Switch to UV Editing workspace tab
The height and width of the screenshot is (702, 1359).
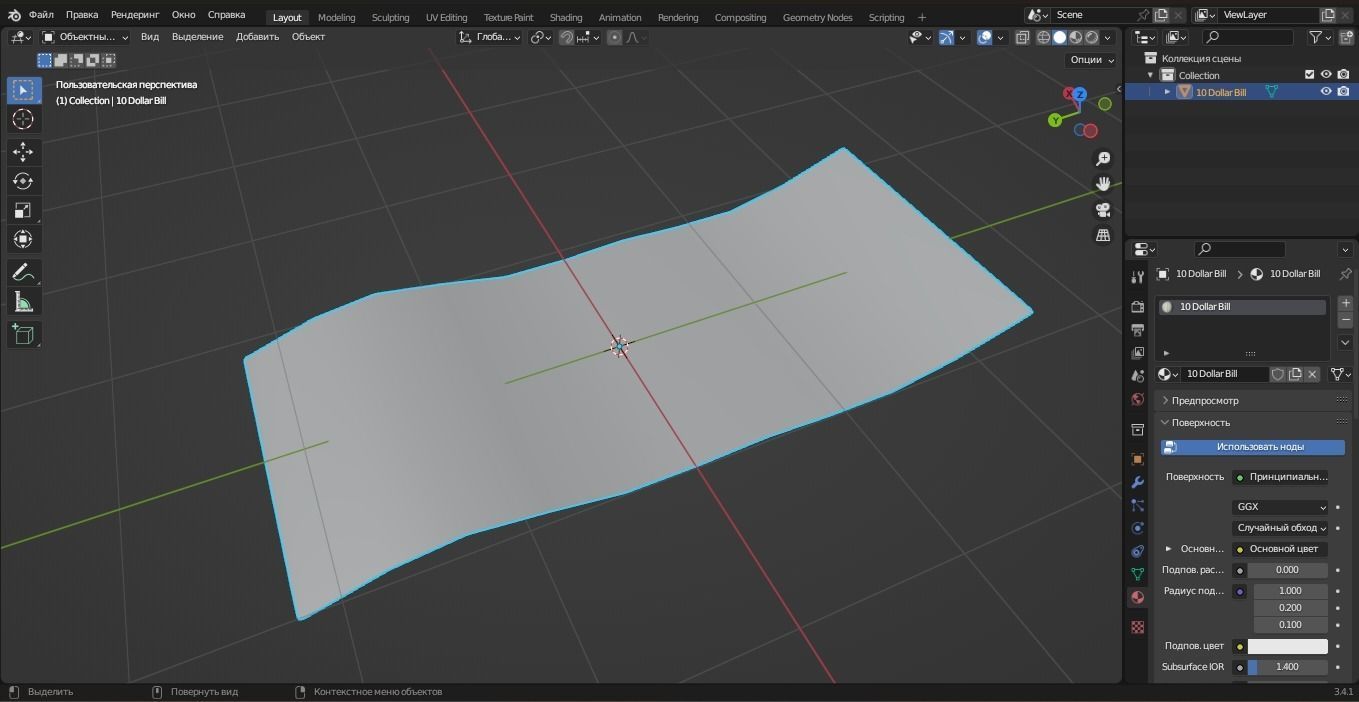tap(446, 17)
